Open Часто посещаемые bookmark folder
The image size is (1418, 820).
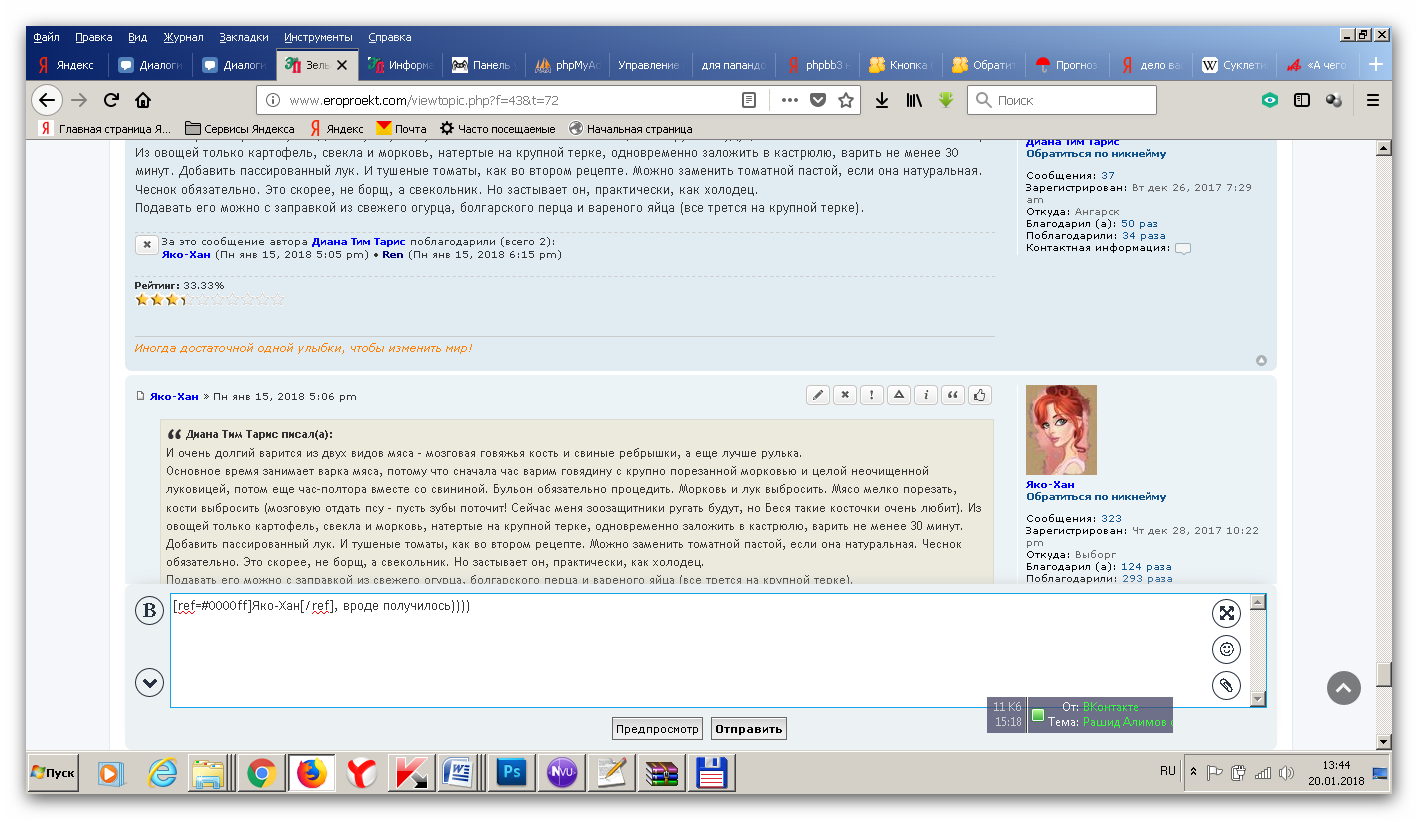point(498,128)
